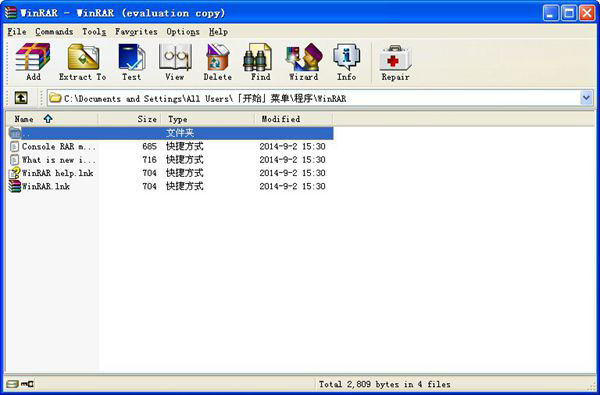This screenshot has width=600, height=395.
Task: Click the 文件夹 type cell
Action: click(180, 133)
